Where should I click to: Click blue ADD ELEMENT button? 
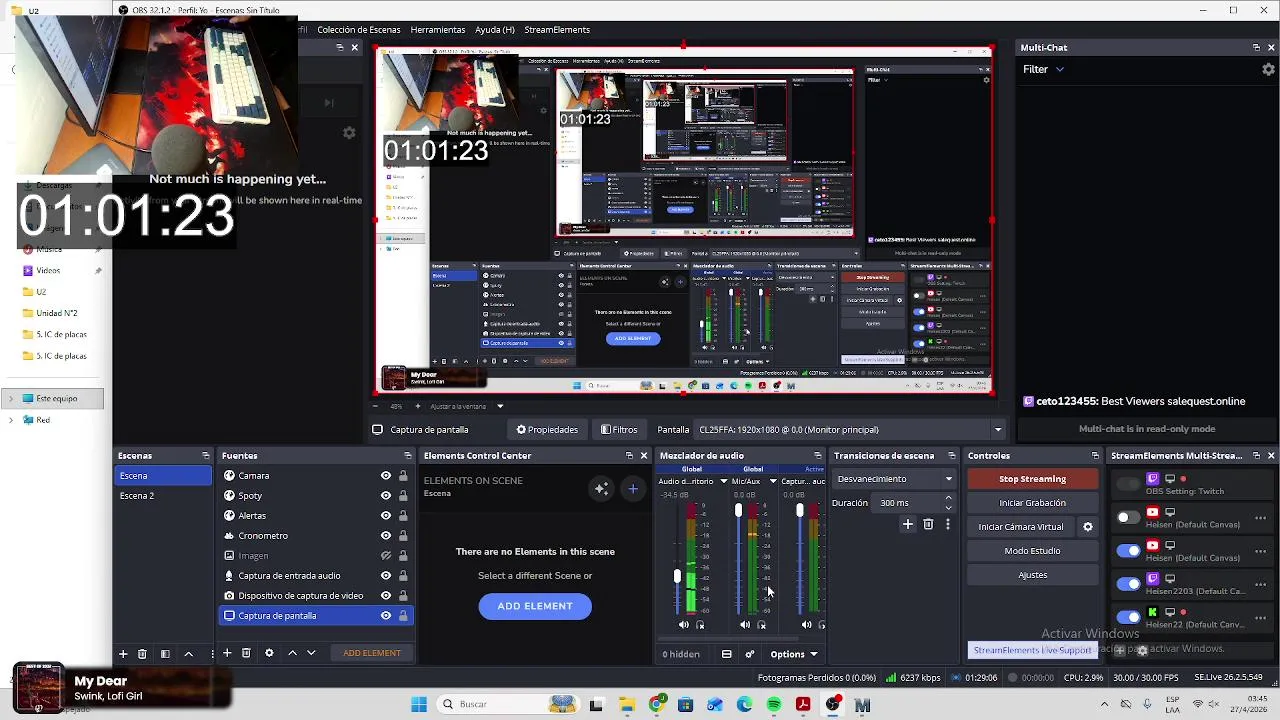point(535,606)
